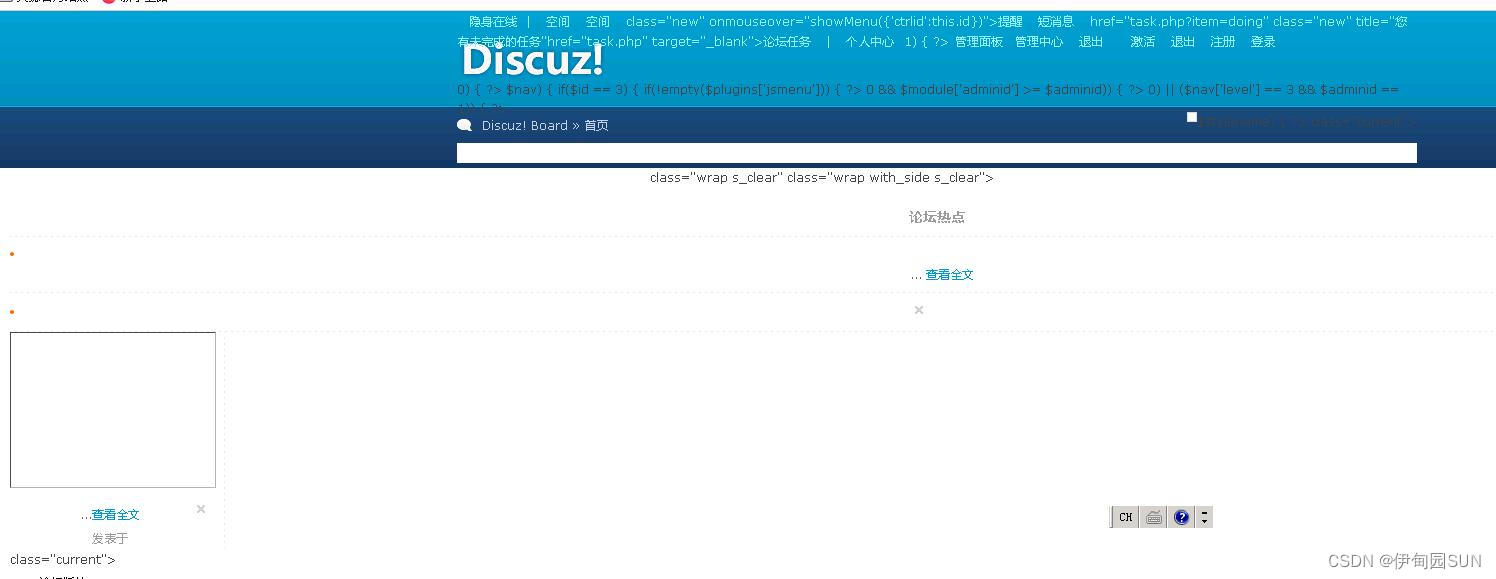Screen dimensions: 1496x579
Task: Select the CH language indicator on the IME bar
Action: click(1124, 517)
